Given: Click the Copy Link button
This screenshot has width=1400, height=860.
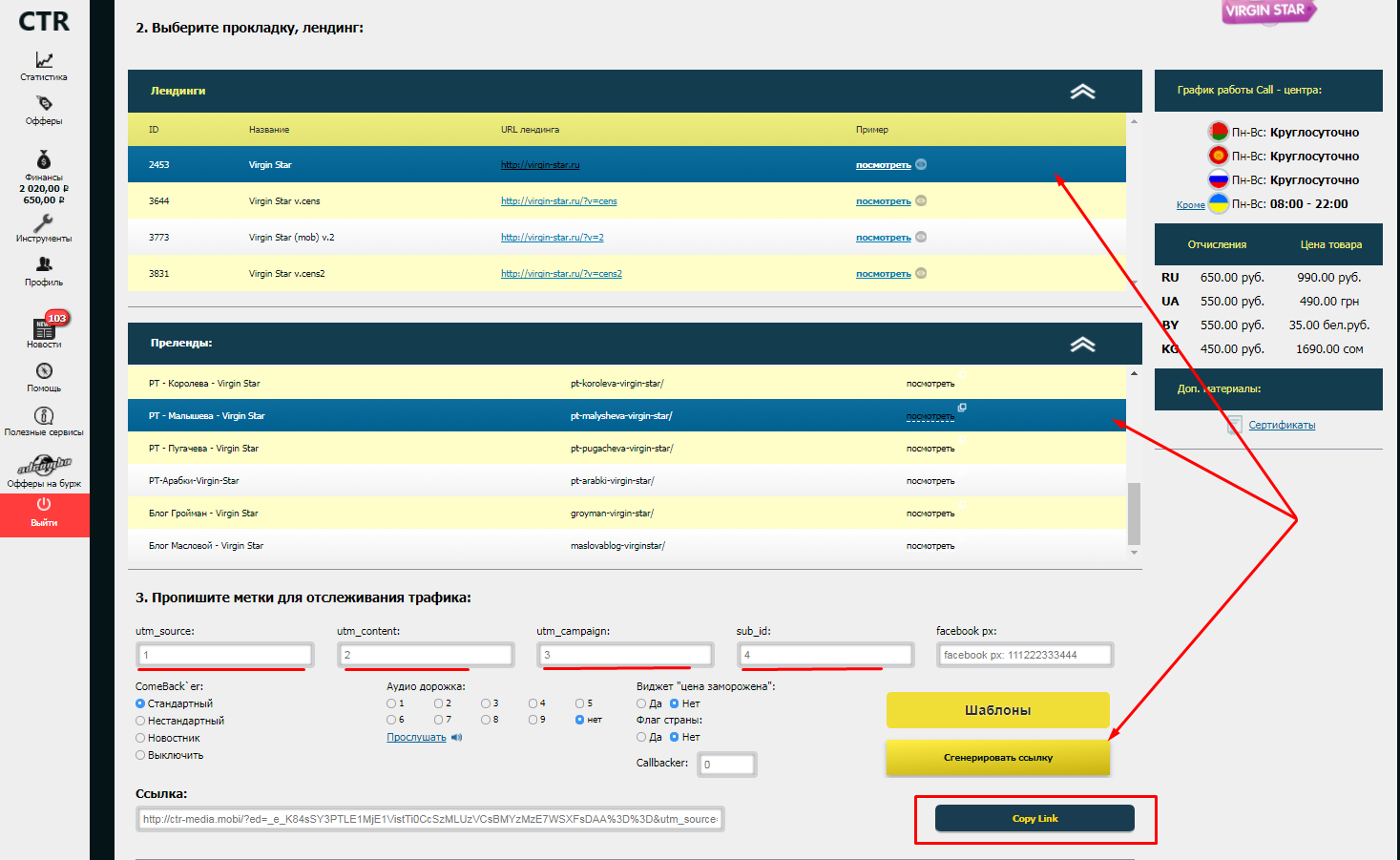Looking at the screenshot, I should [x=1034, y=818].
